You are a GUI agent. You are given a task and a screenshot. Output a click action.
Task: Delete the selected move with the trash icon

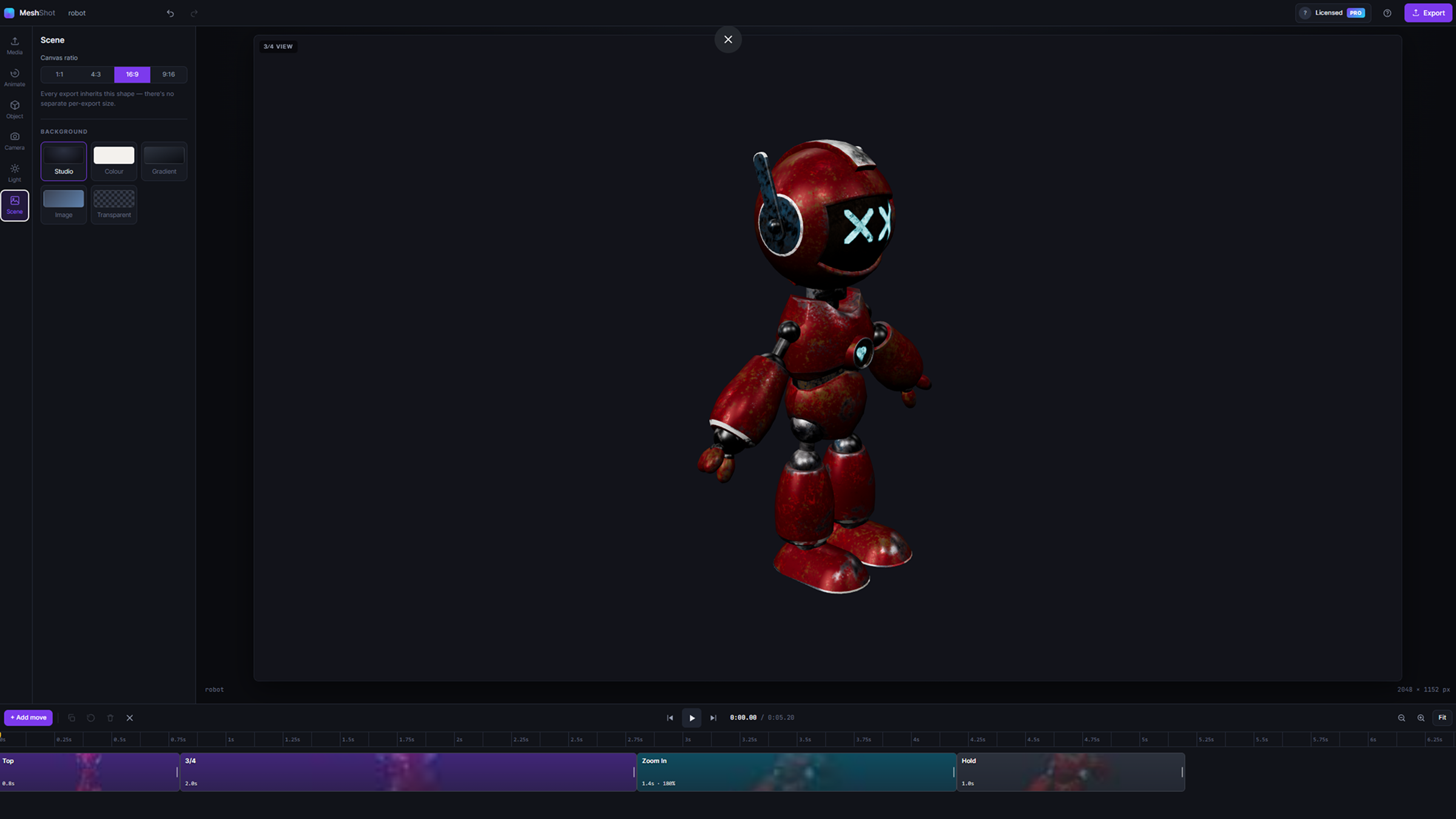point(110,718)
